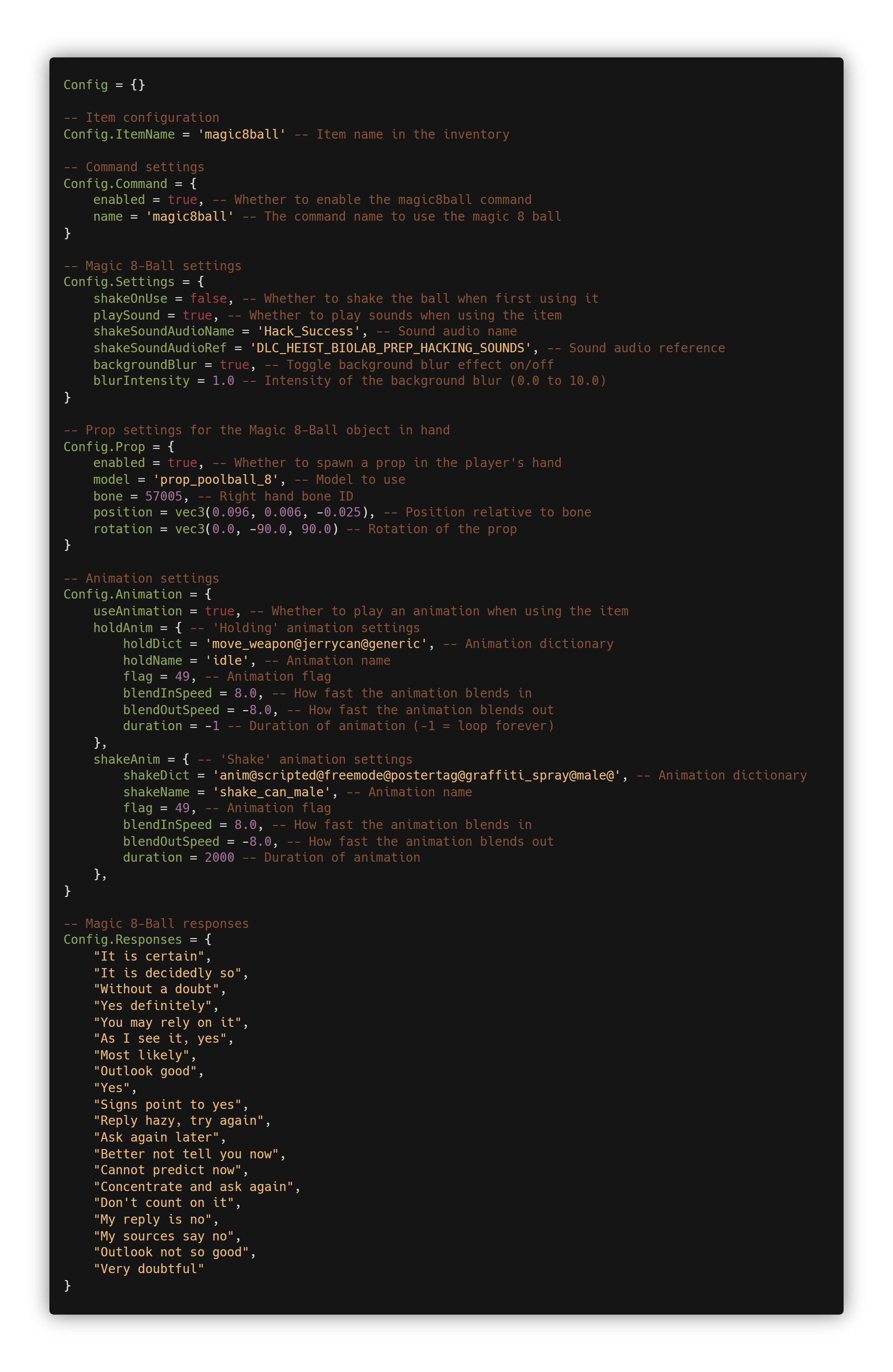Click the 'magic8ball' ItemName string value
The height and width of the screenshot is (1372, 893).
tap(241, 134)
